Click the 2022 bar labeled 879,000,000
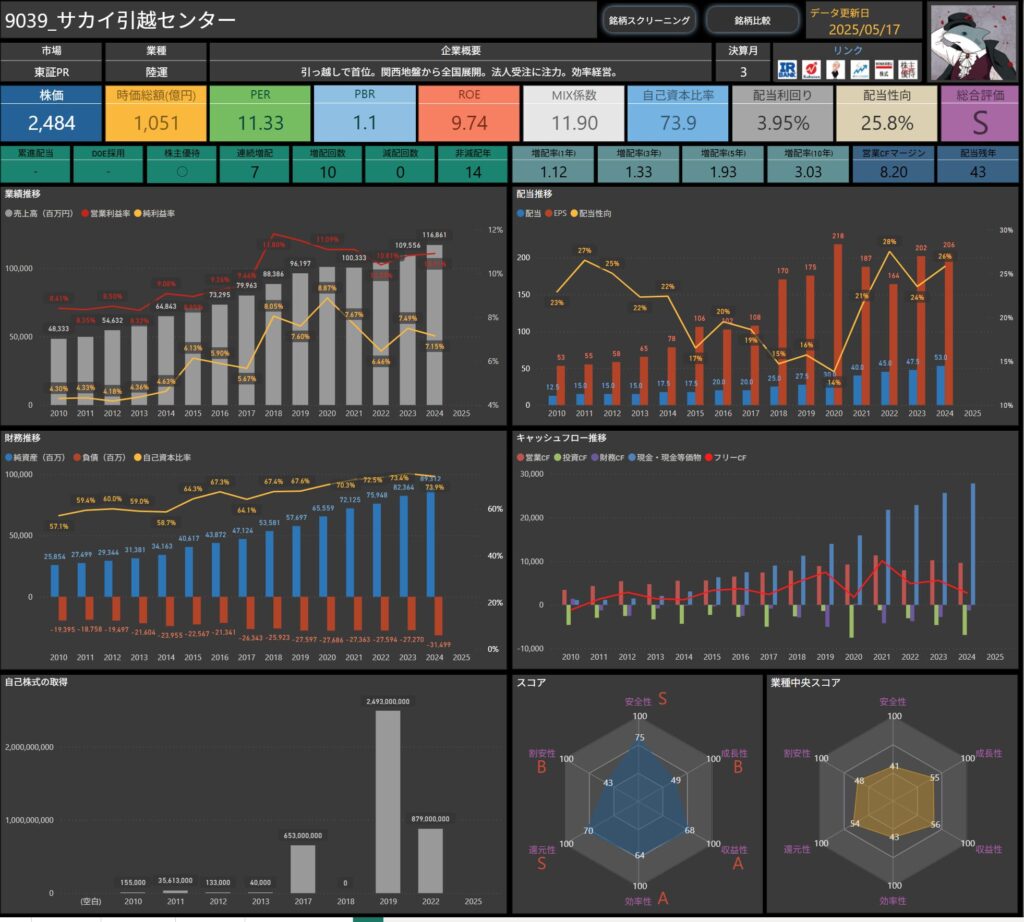 pyautogui.click(x=430, y=861)
